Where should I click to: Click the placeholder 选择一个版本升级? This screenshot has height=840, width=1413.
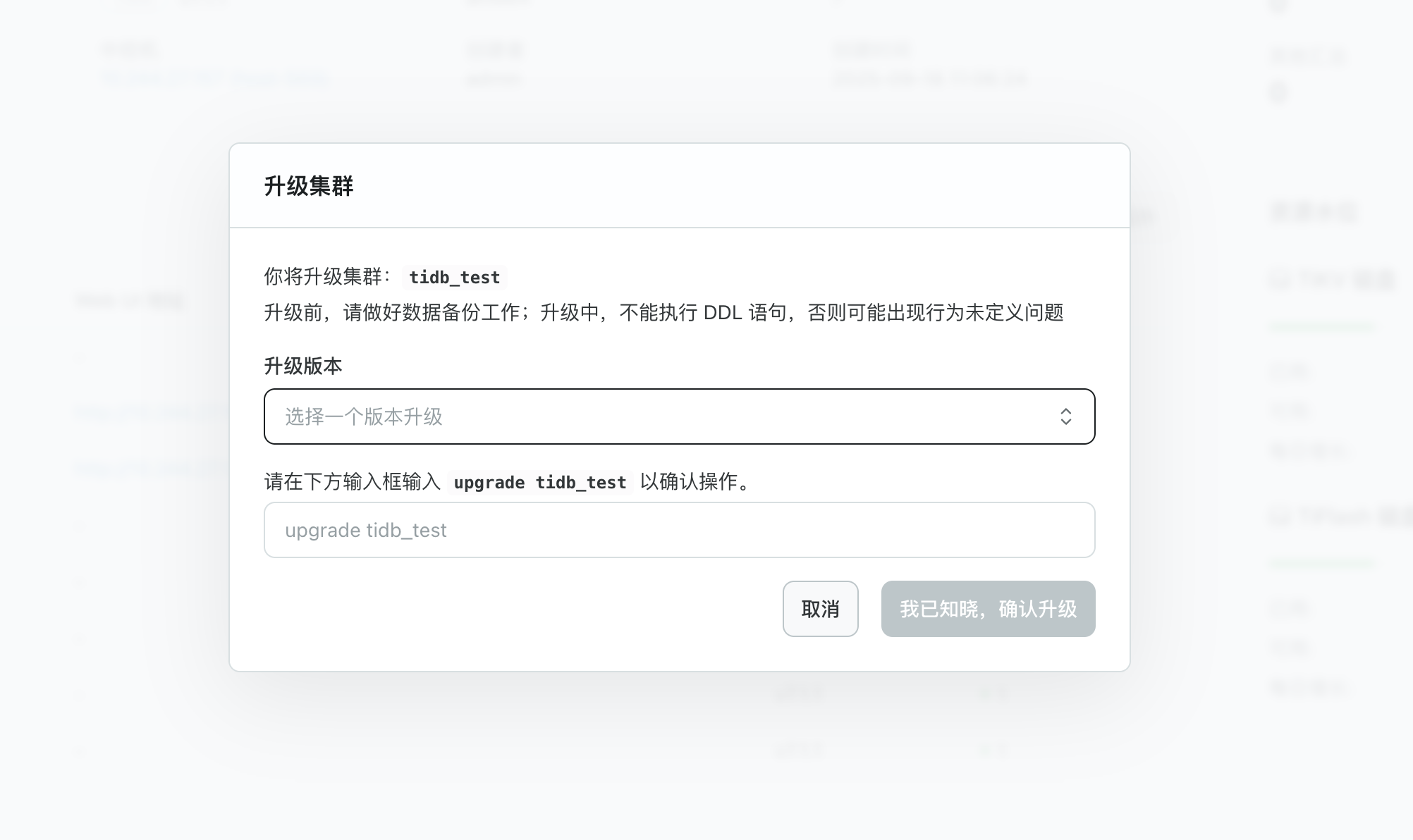364,416
